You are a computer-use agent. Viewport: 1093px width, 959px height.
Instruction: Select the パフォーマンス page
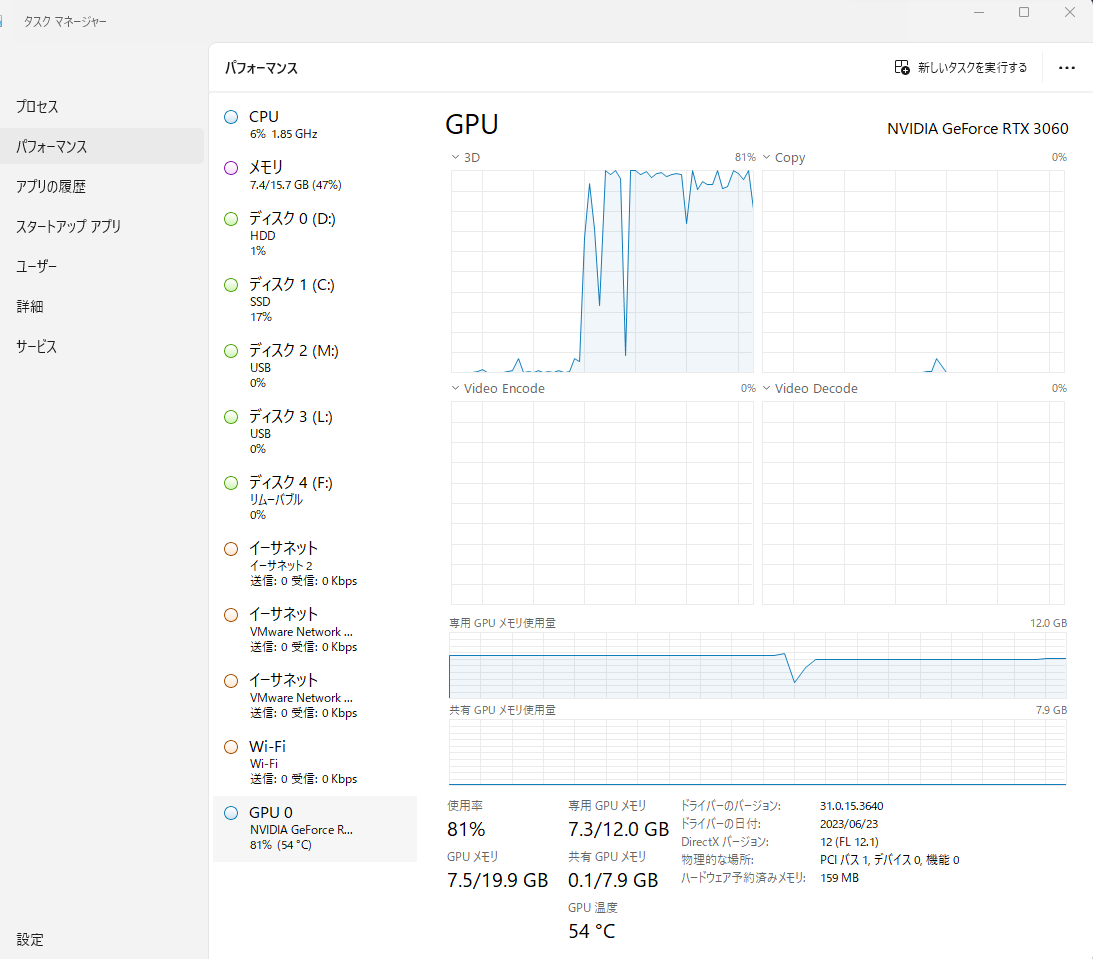pos(102,146)
